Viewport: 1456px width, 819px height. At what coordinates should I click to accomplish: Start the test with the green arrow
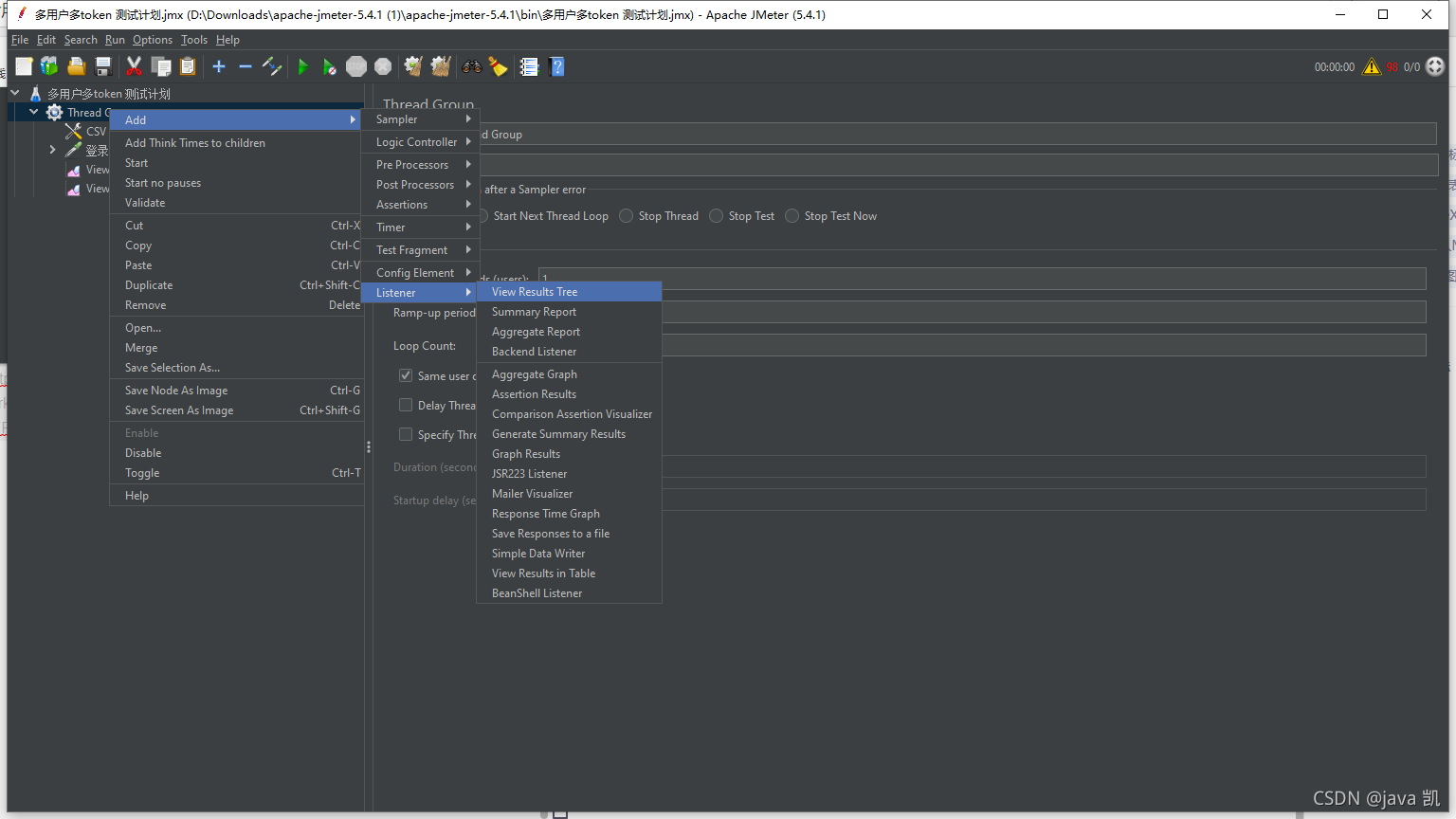click(302, 66)
